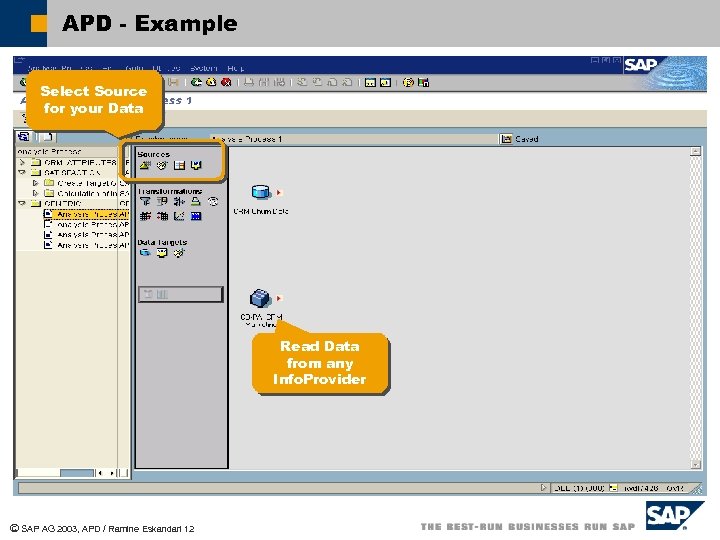720x540 pixels.
Task: Select the chart icon in Transformations' second row
Action: (179, 216)
